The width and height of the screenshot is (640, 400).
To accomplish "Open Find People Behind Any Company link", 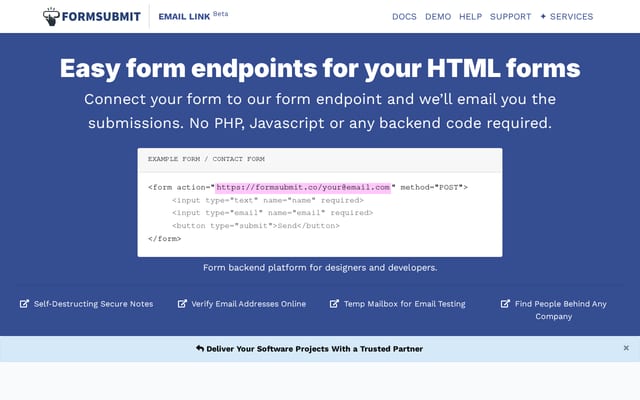I will 560,310.
